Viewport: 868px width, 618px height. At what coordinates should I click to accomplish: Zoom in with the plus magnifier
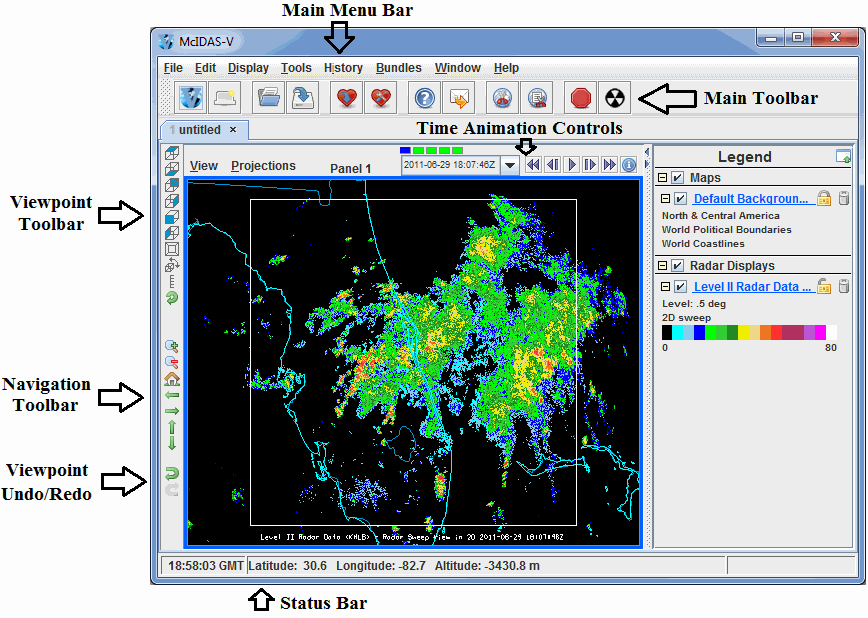(x=172, y=347)
